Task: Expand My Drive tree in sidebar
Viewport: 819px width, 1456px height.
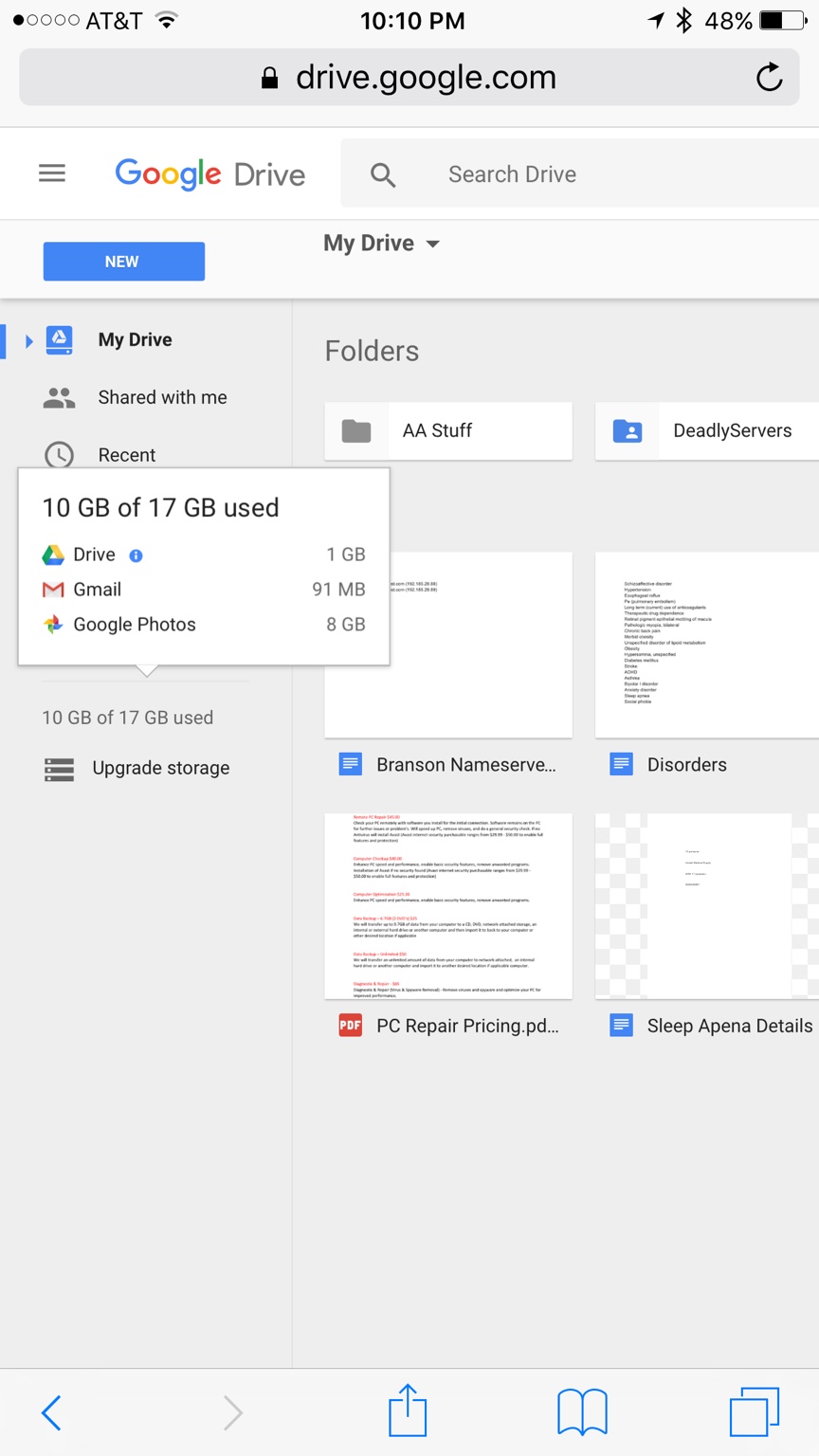Action: point(28,340)
